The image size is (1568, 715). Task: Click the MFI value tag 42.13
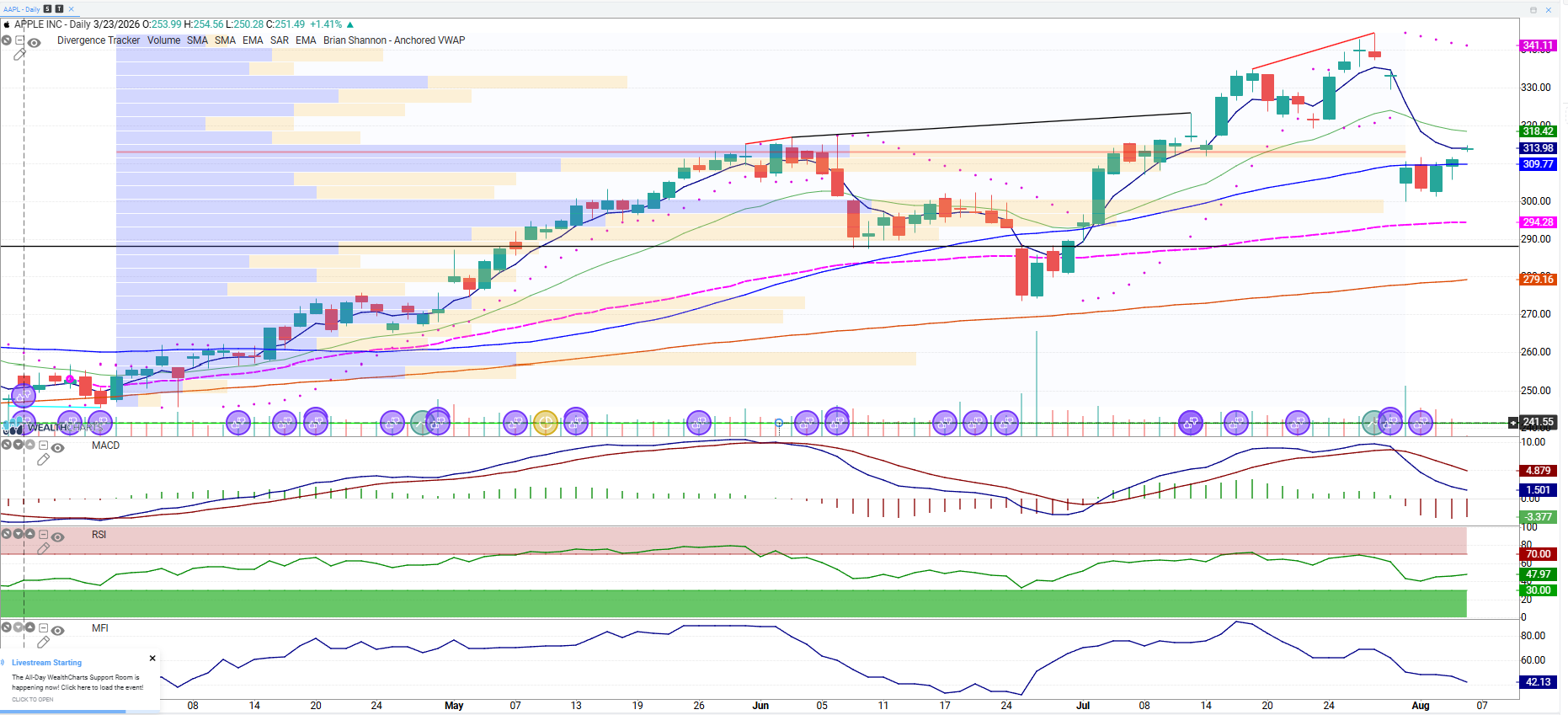point(1538,682)
